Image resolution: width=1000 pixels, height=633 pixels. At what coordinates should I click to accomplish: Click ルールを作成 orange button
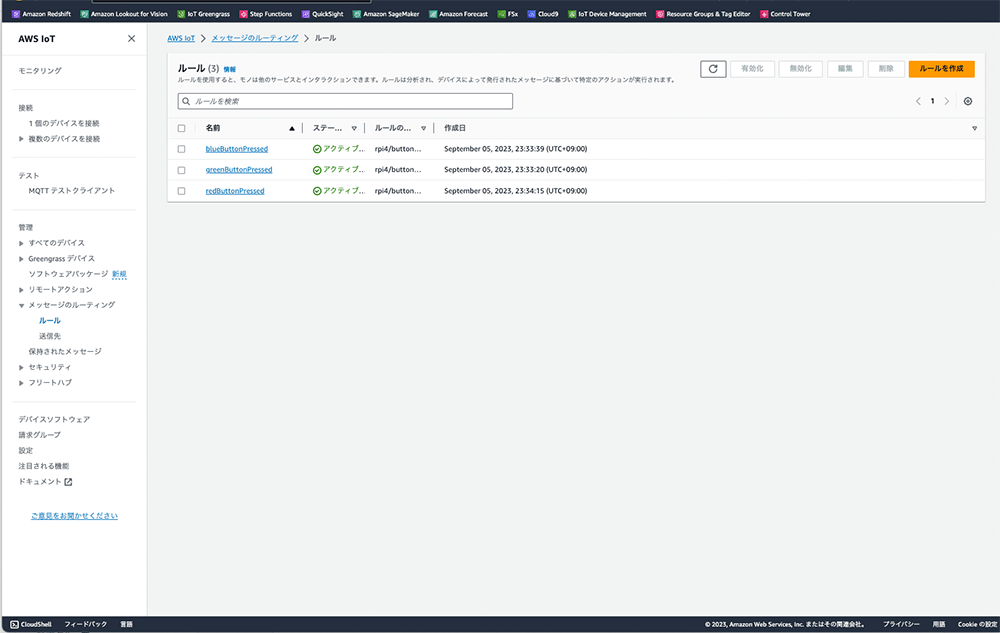941,69
